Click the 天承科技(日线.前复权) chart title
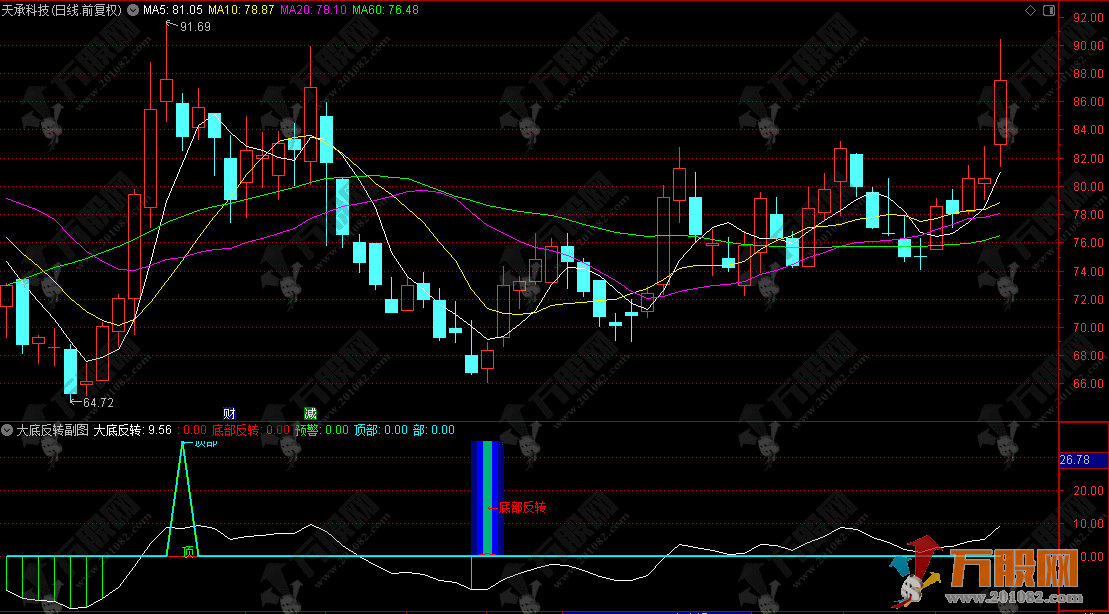 pyautogui.click(x=62, y=11)
